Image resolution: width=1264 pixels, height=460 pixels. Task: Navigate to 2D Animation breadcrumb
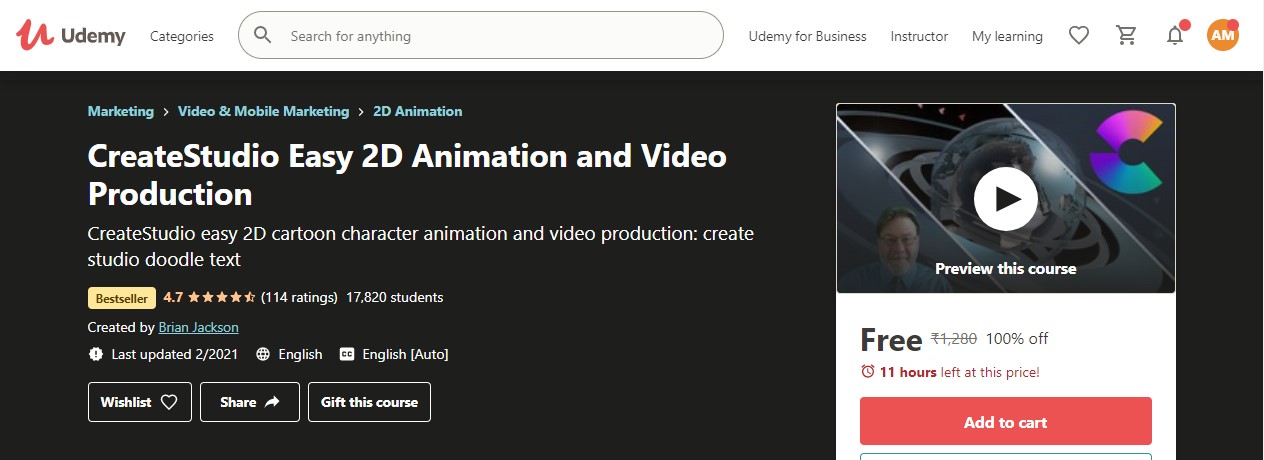(x=418, y=111)
